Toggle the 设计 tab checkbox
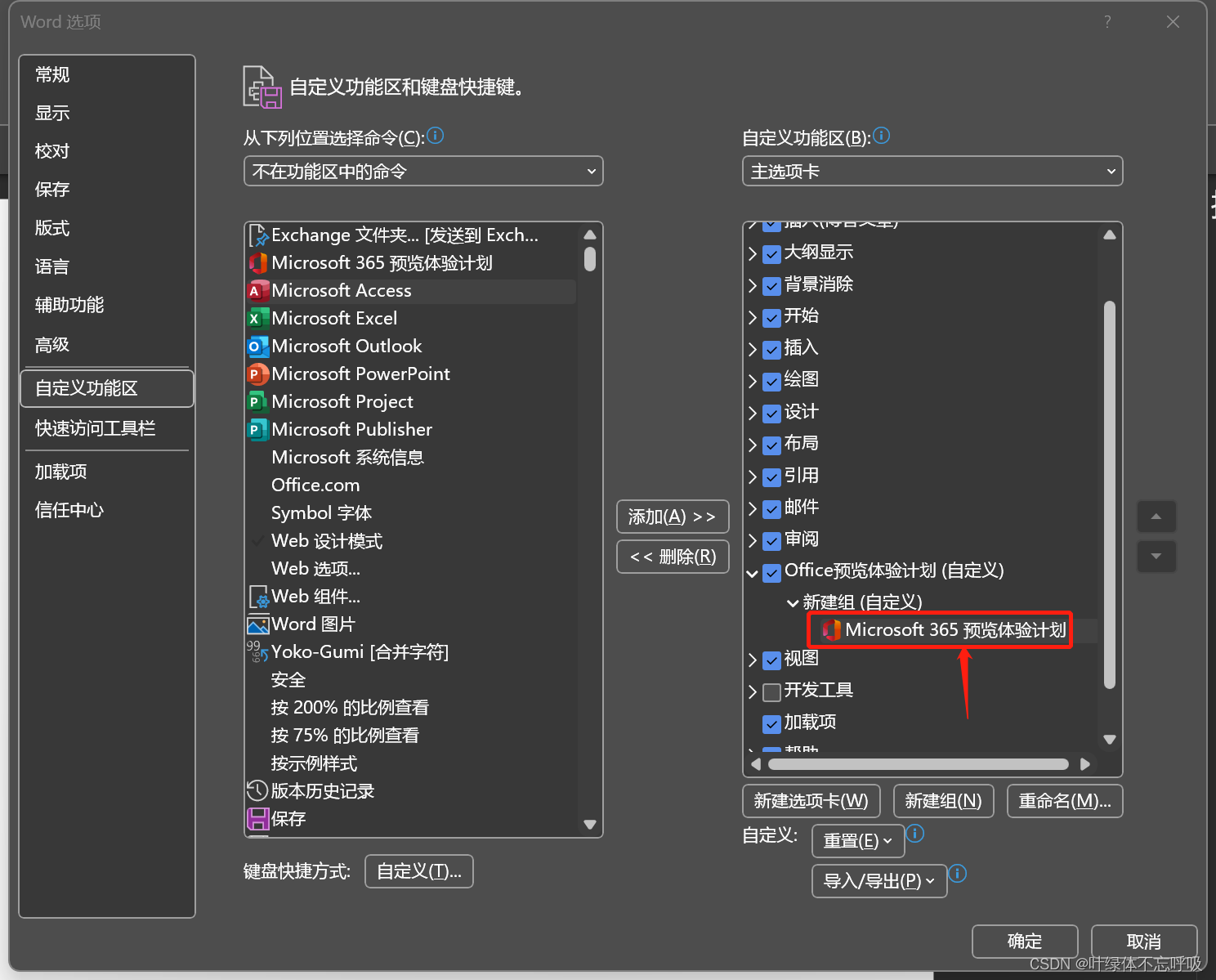The width and height of the screenshot is (1216, 980). click(x=771, y=414)
